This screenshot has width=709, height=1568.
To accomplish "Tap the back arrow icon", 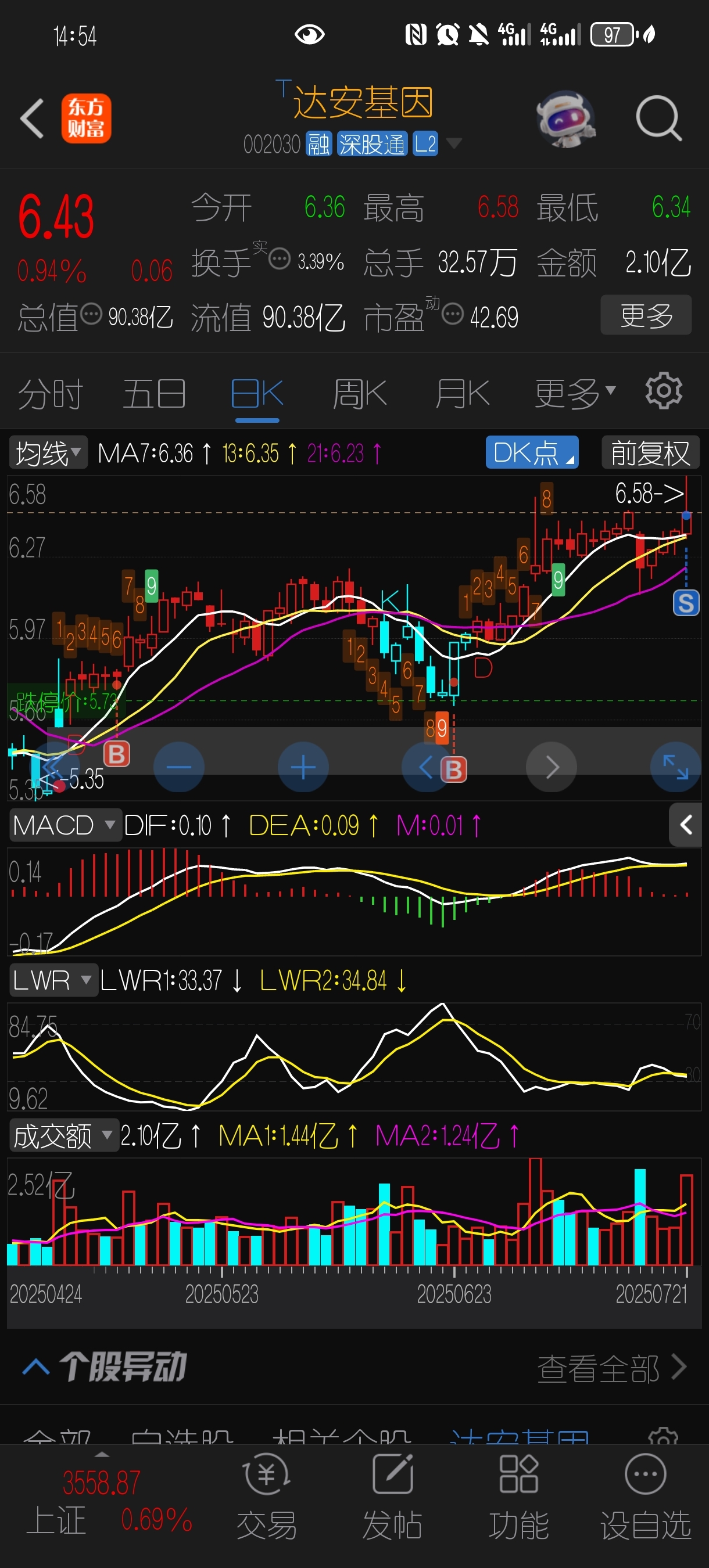I will pos(32,118).
